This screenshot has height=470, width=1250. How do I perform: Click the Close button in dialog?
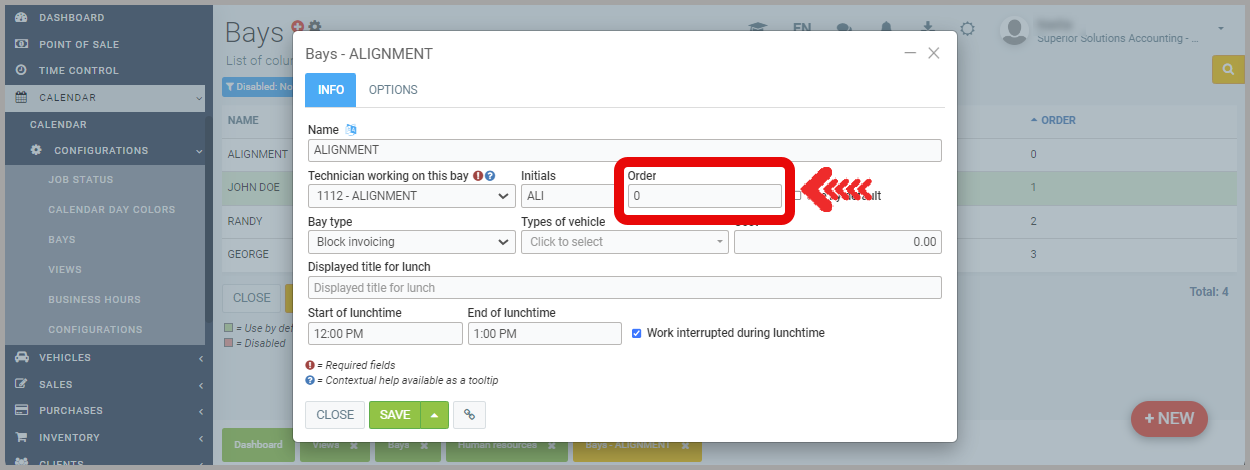pos(335,415)
